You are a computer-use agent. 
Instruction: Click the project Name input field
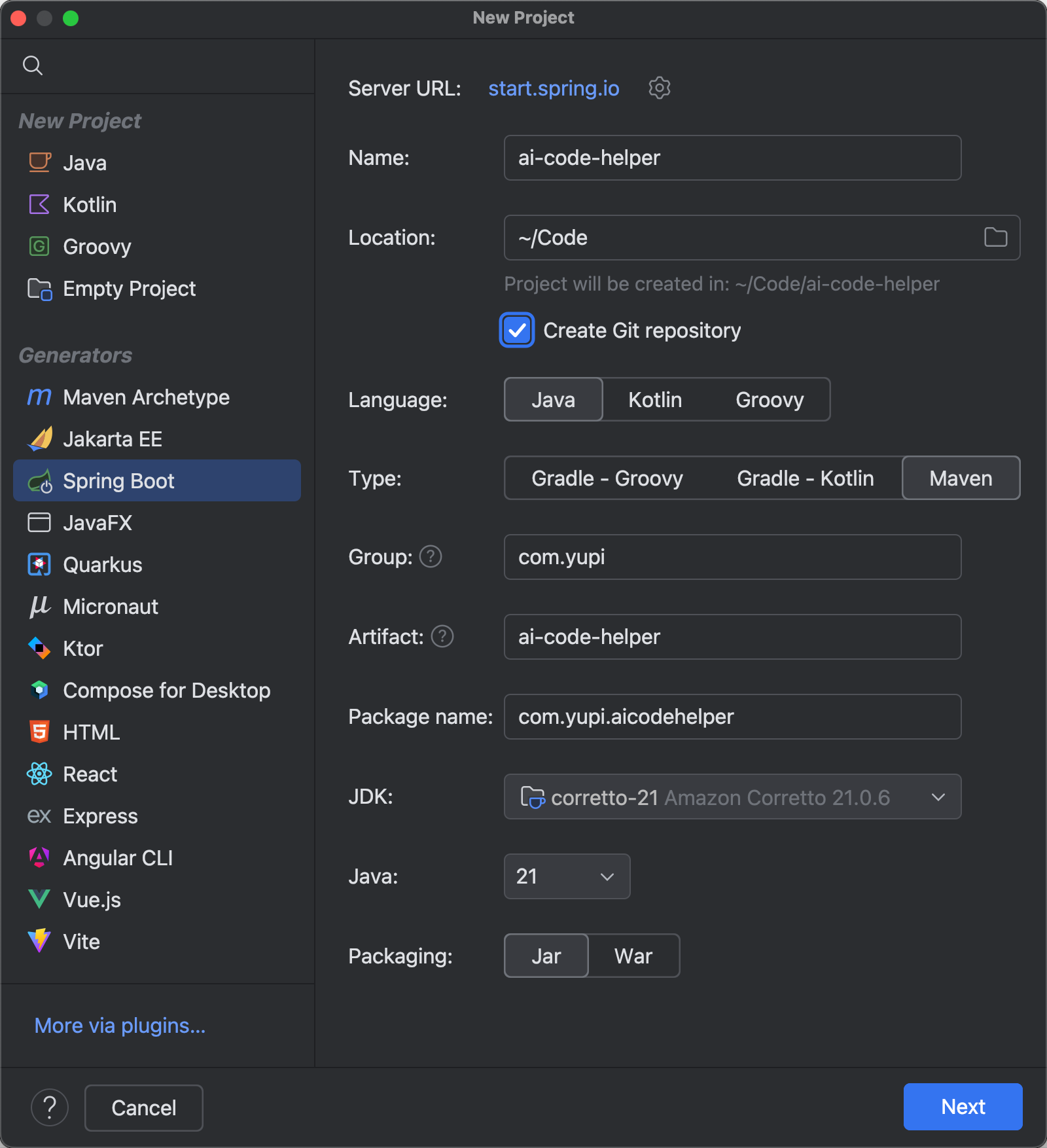click(732, 158)
